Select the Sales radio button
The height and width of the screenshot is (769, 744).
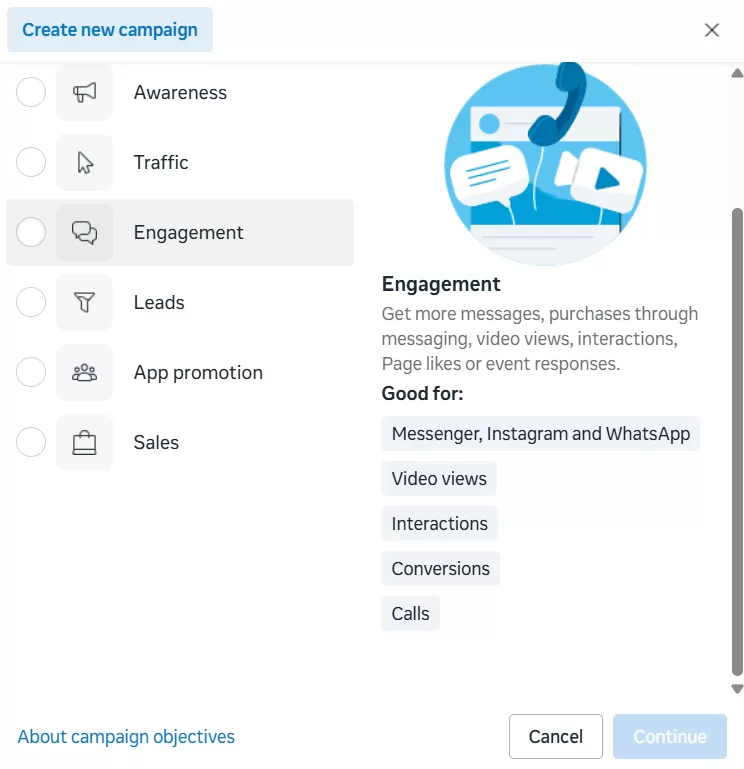click(x=31, y=443)
